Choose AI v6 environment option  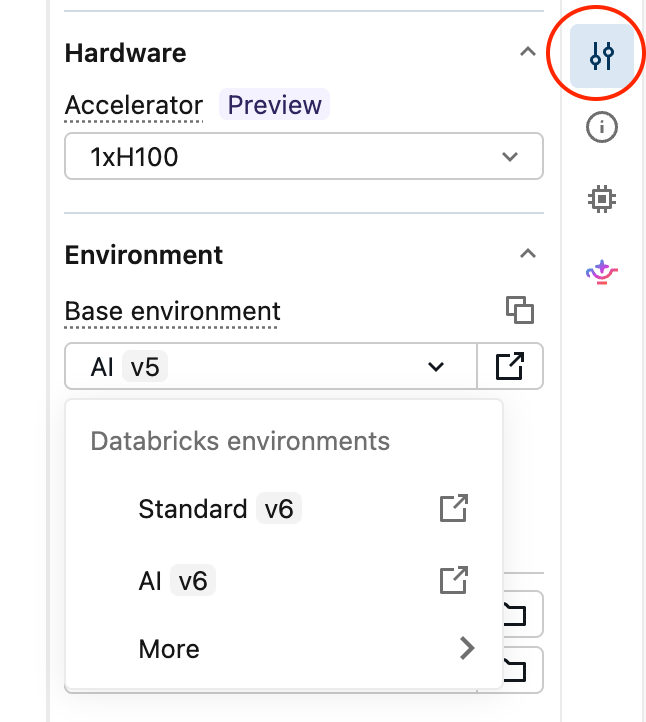284,580
